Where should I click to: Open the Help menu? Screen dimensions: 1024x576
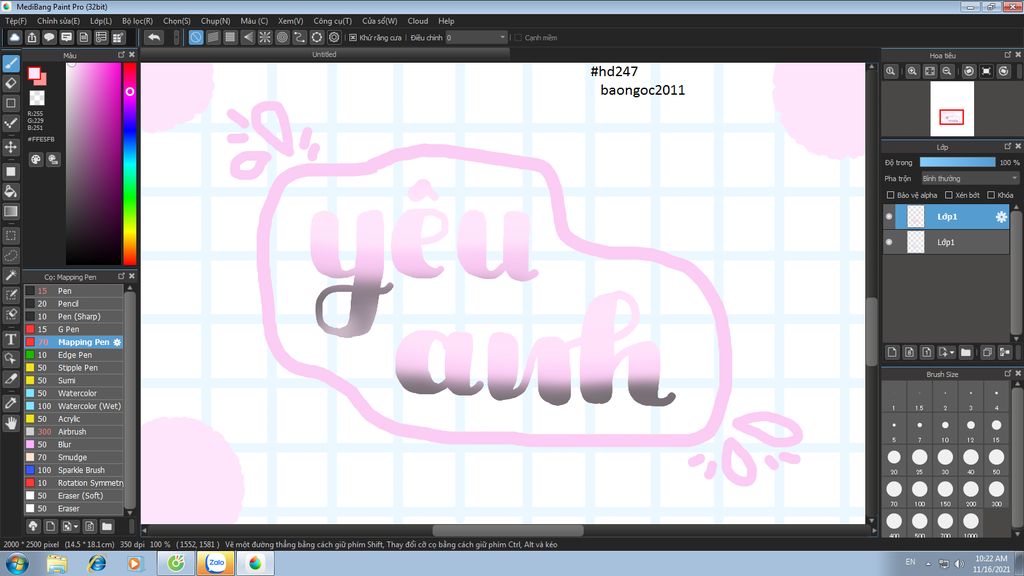446,21
